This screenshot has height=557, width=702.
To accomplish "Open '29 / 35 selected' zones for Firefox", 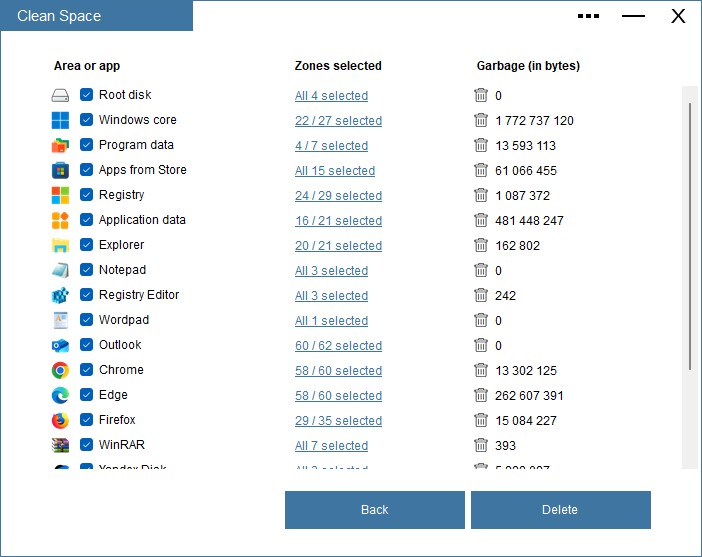I will [x=338, y=421].
